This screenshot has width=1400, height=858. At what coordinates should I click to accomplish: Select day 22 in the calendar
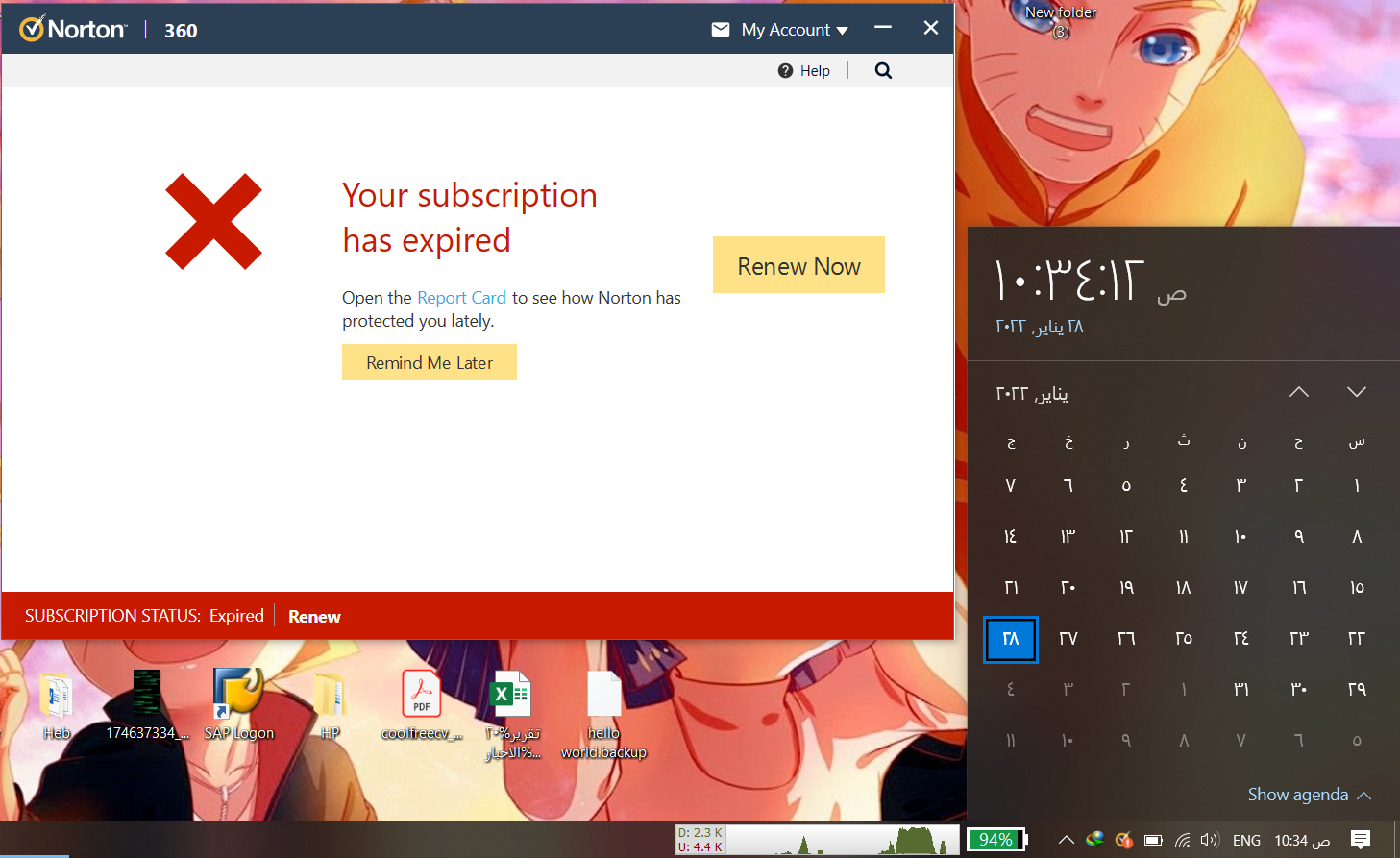pos(1357,639)
